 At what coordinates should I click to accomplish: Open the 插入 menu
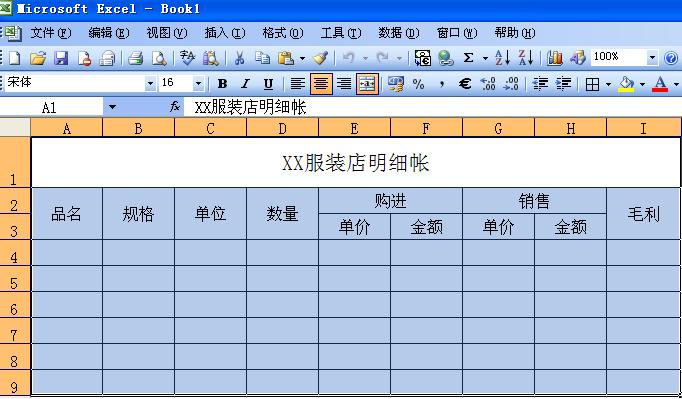click(225, 33)
